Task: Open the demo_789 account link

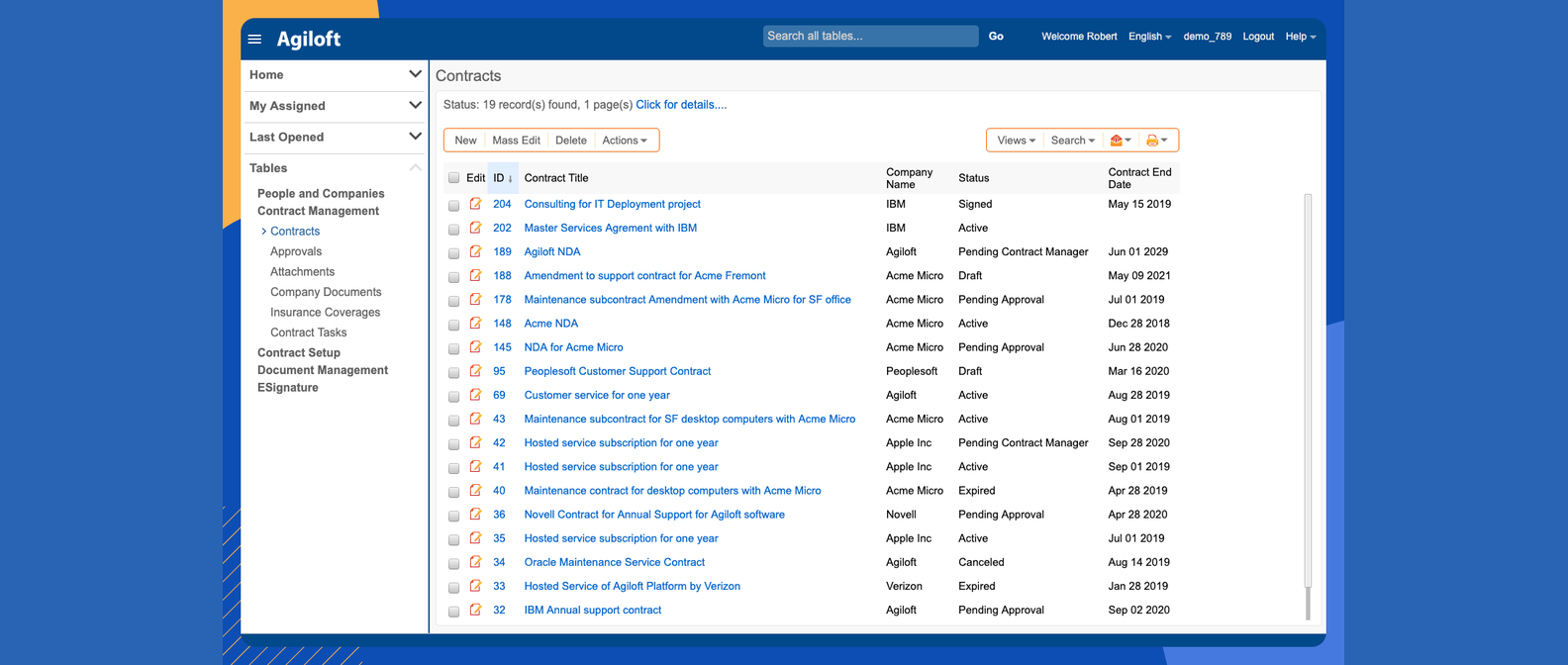Action: (x=1208, y=37)
